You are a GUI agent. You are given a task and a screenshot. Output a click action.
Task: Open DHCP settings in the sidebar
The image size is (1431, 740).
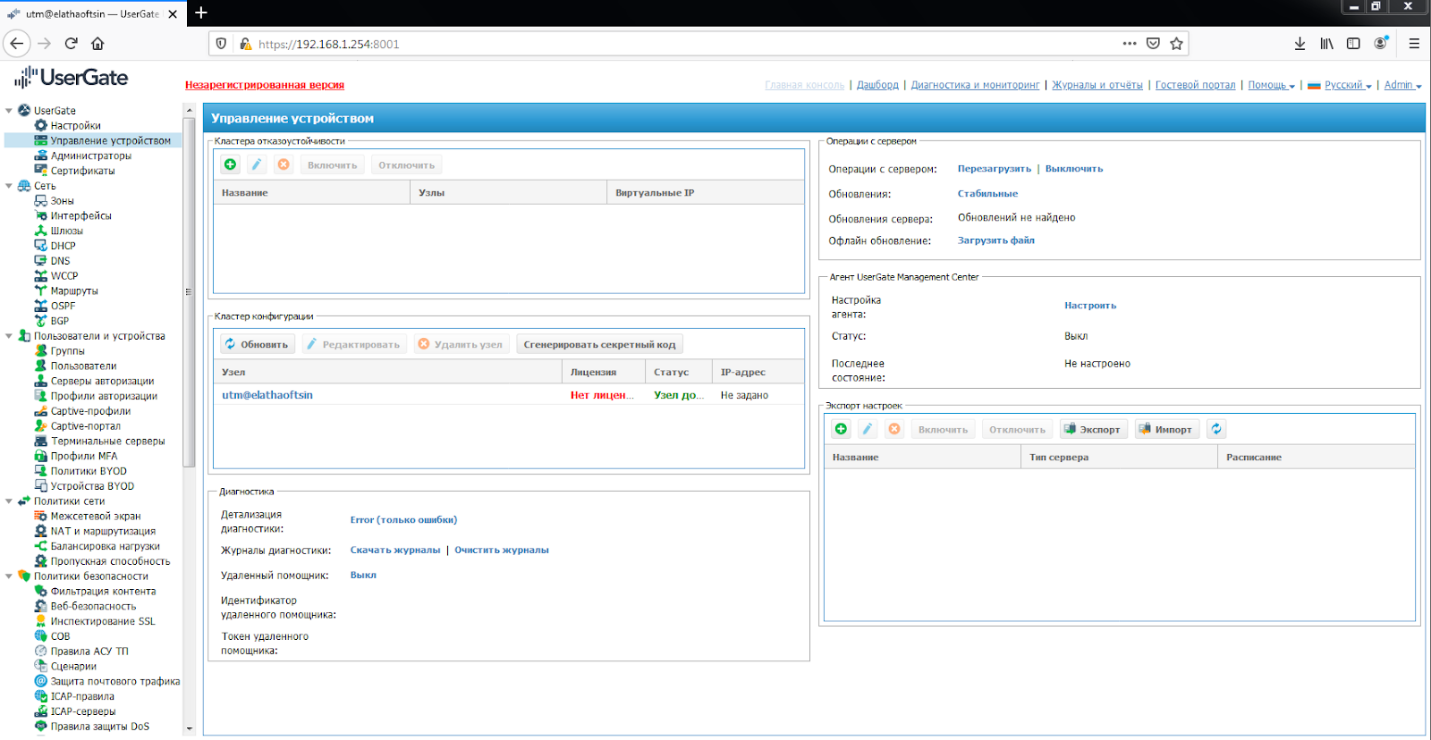click(x=63, y=246)
